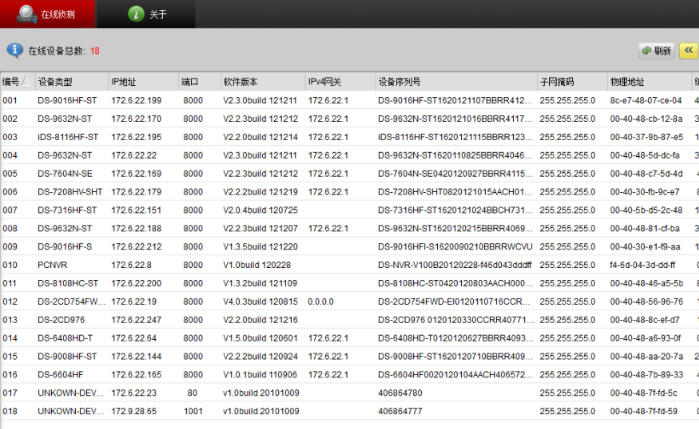The height and width of the screenshot is (429, 699).
Task: Click gateway value 0.0.0.0
Action: pyautogui.click(x=321, y=301)
